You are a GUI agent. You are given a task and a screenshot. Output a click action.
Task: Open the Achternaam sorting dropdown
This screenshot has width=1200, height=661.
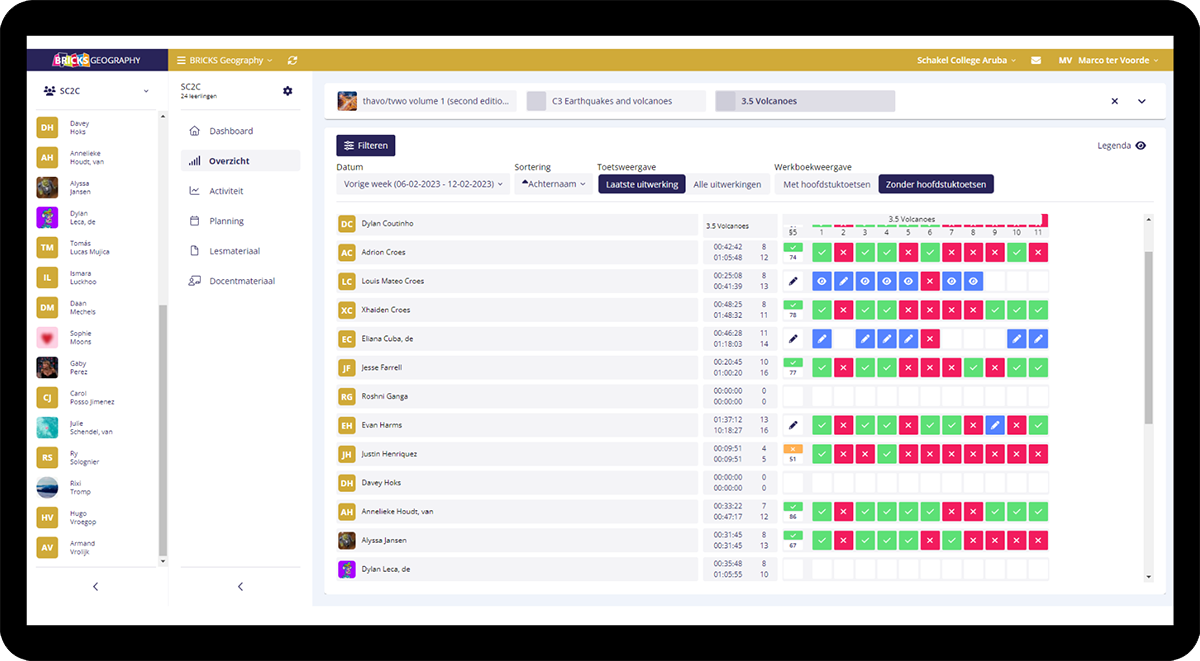pos(552,184)
